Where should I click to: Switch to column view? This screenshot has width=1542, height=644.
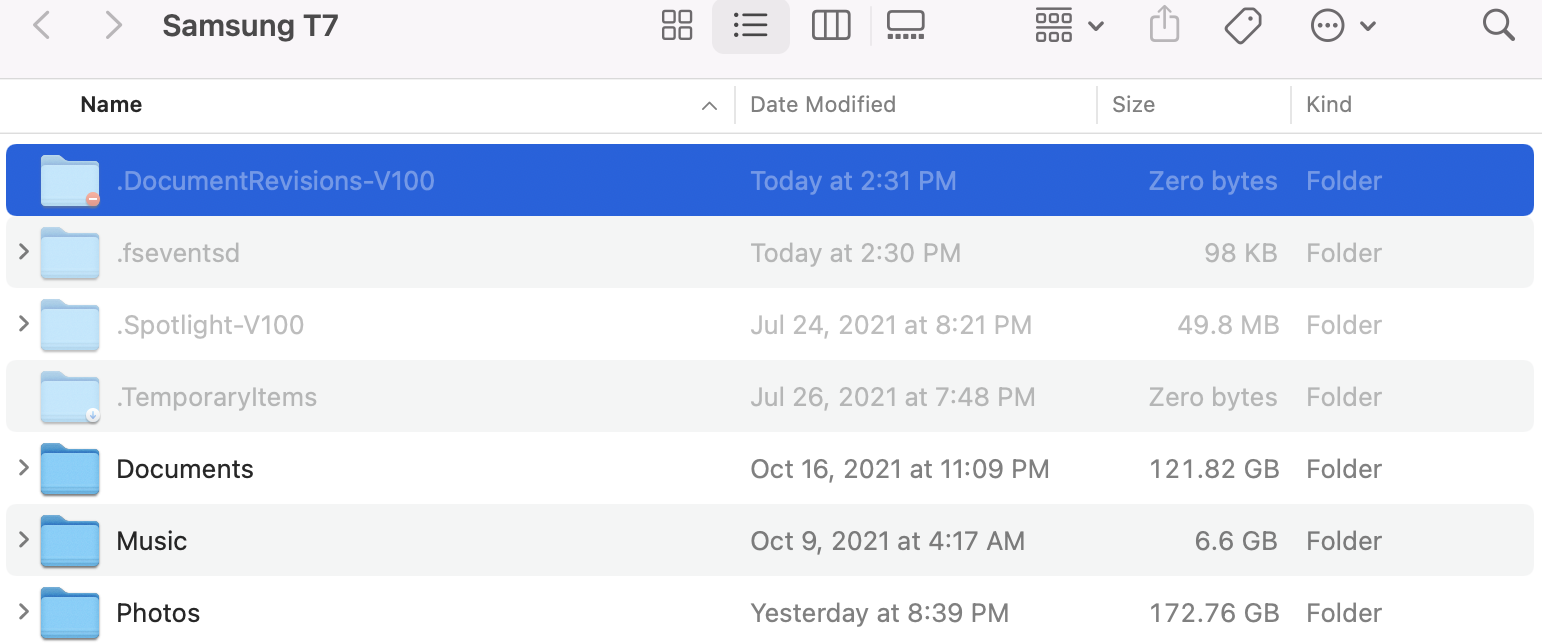pos(830,26)
